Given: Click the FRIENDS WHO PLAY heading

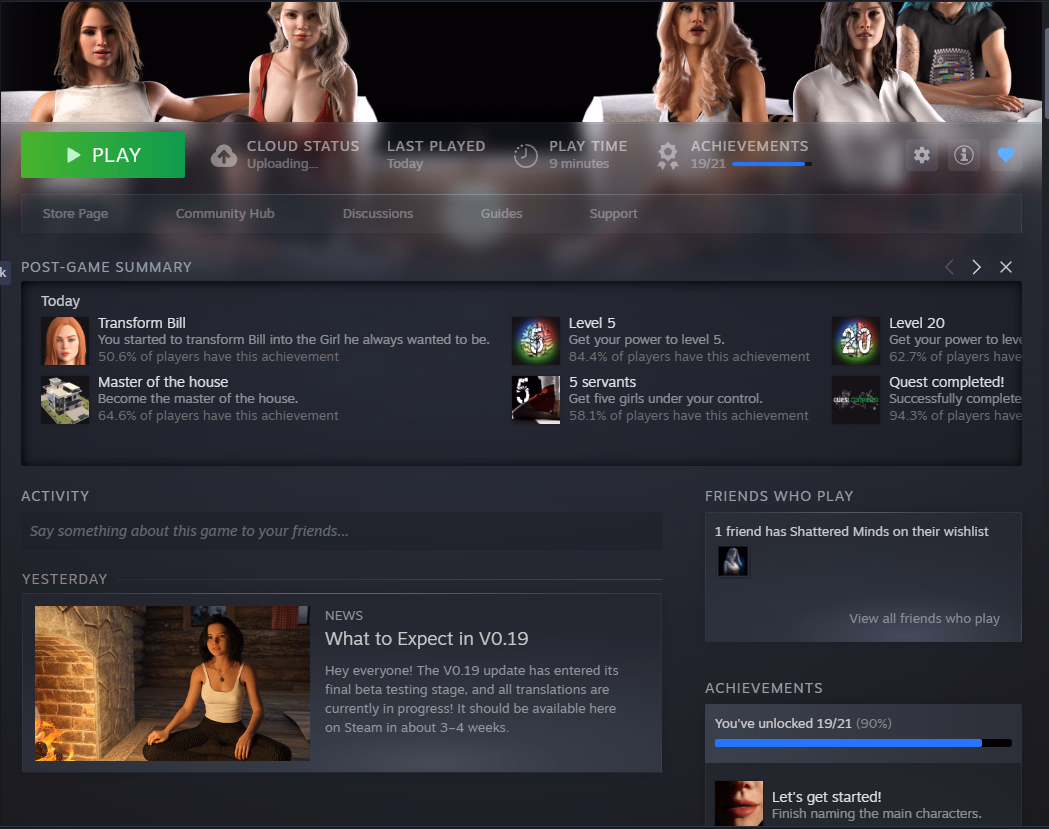Looking at the screenshot, I should 779,496.
